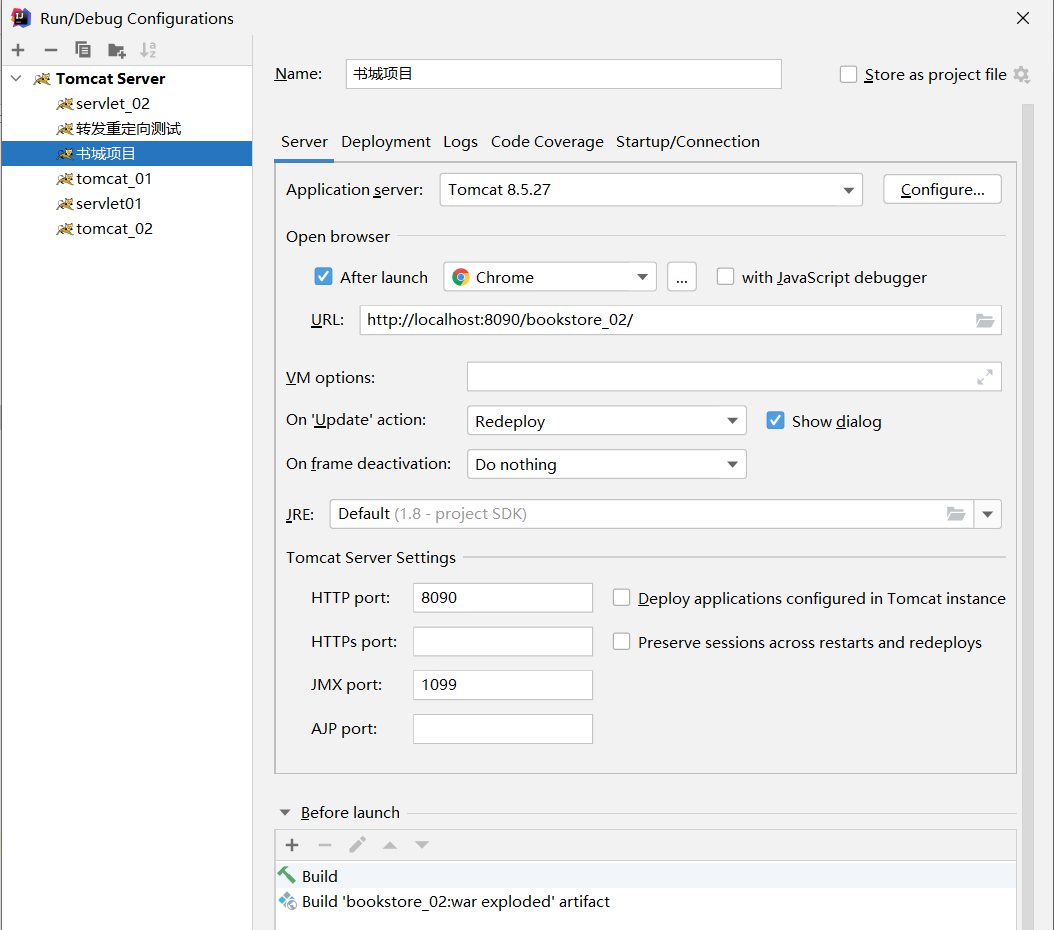Expand the VM options field editor
1054x930 pixels.
pos(985,377)
